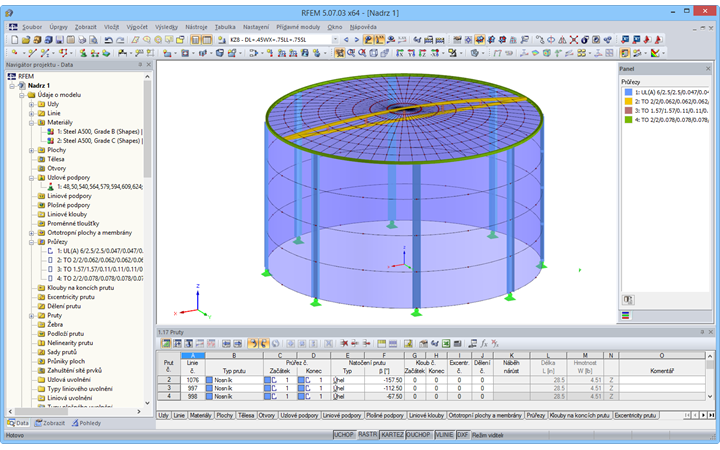This screenshot has width=720, height=450.
Task: Collapse the Materiály tree node
Action: point(31,123)
